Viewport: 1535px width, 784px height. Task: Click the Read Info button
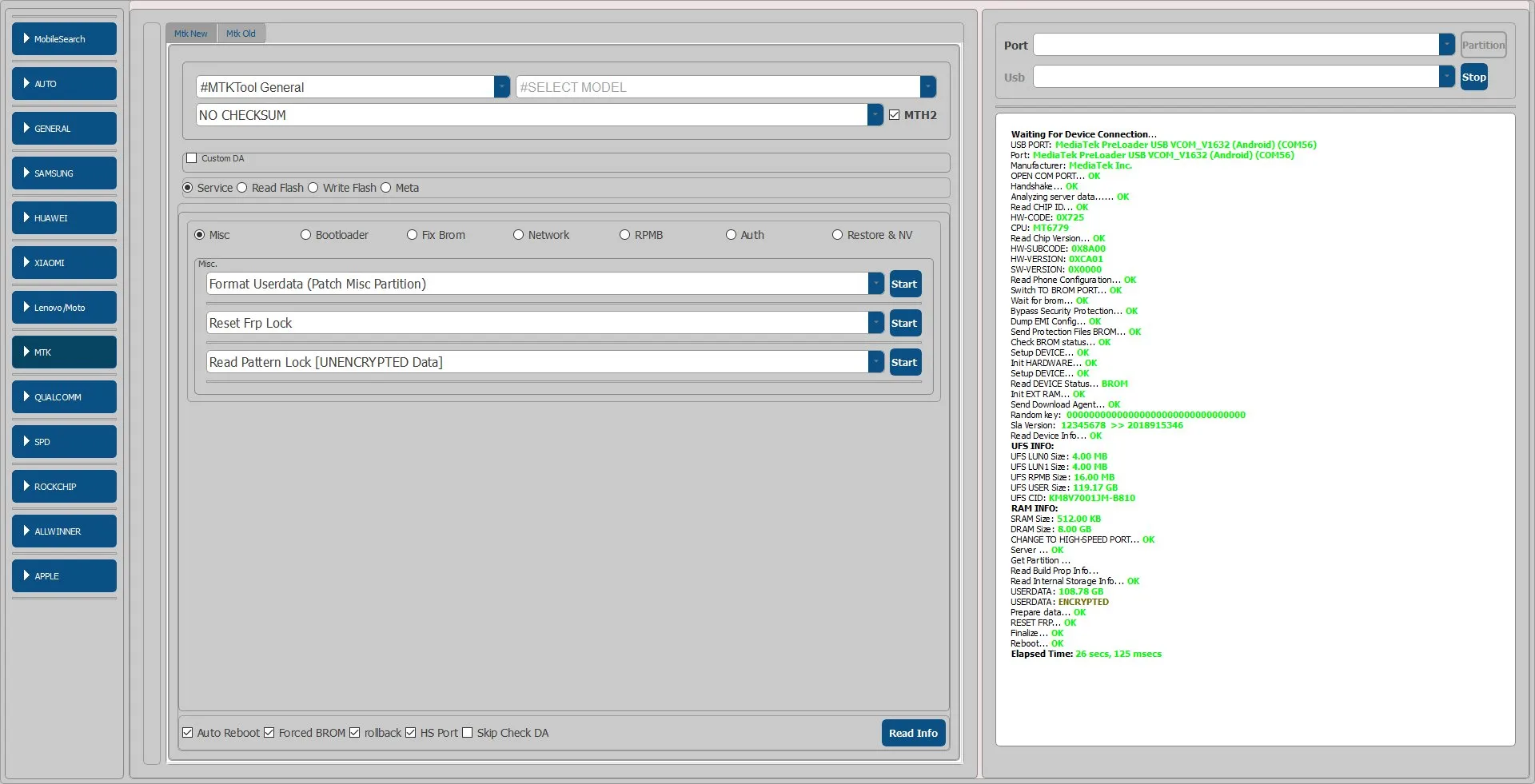coord(913,733)
